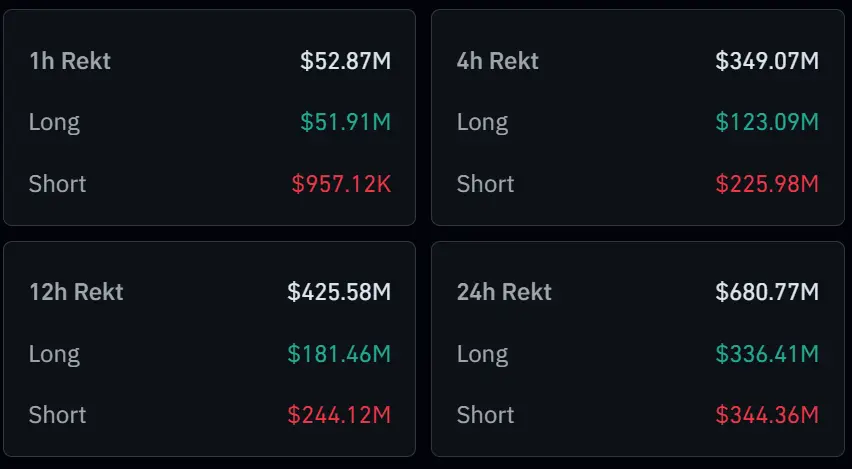This screenshot has height=469, width=852.
Task: Click the 4h Long value $123.09M
Action: (767, 123)
